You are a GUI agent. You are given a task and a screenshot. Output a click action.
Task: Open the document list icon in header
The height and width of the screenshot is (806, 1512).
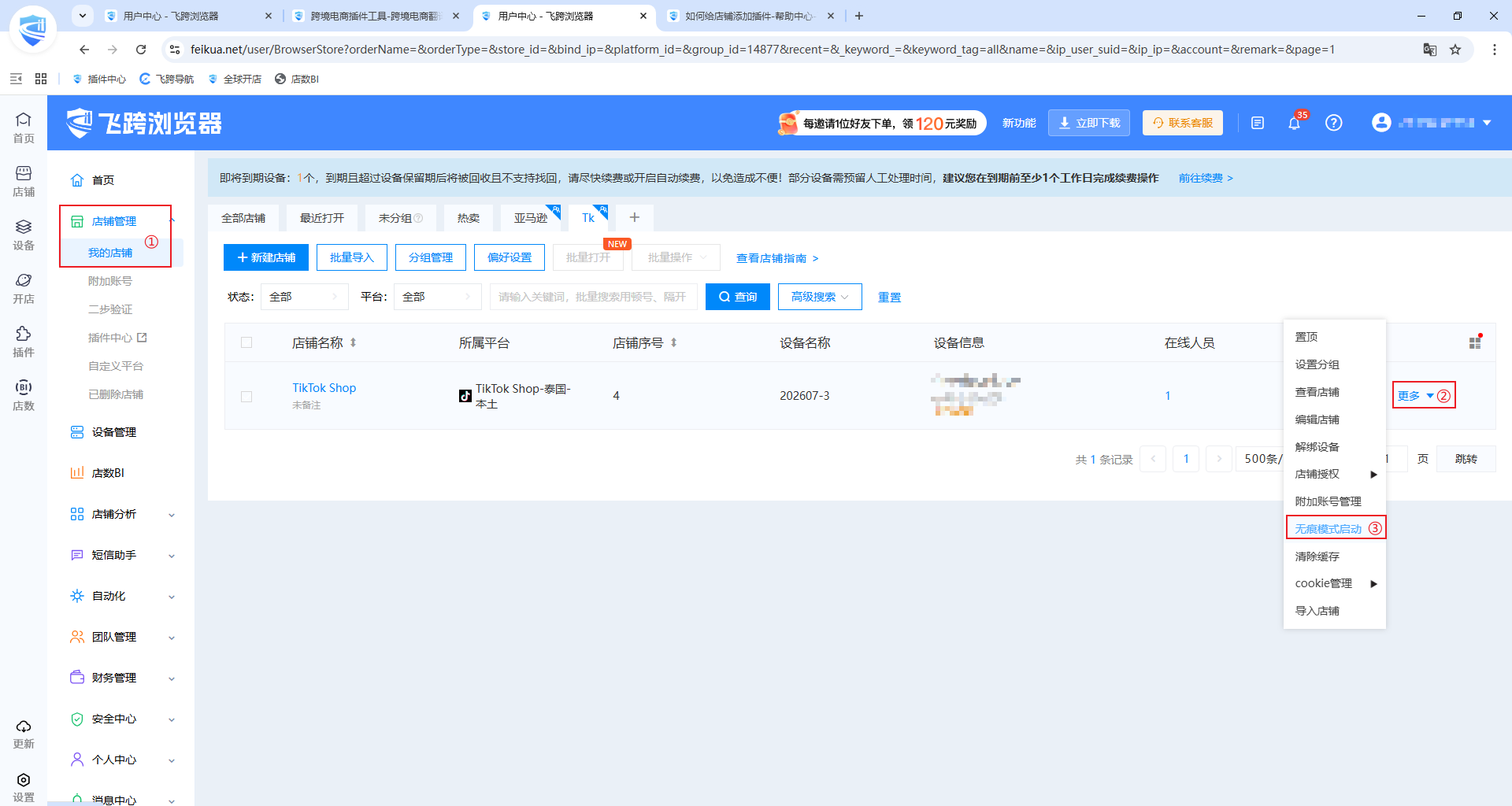tap(1258, 123)
